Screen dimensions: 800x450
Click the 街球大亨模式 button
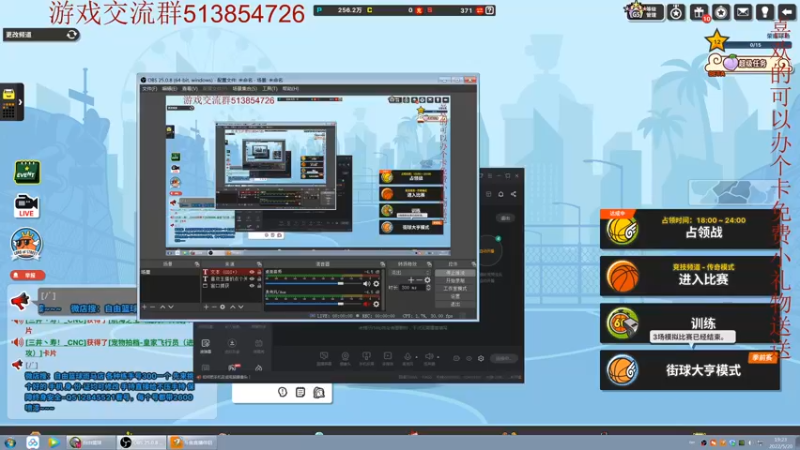690,370
